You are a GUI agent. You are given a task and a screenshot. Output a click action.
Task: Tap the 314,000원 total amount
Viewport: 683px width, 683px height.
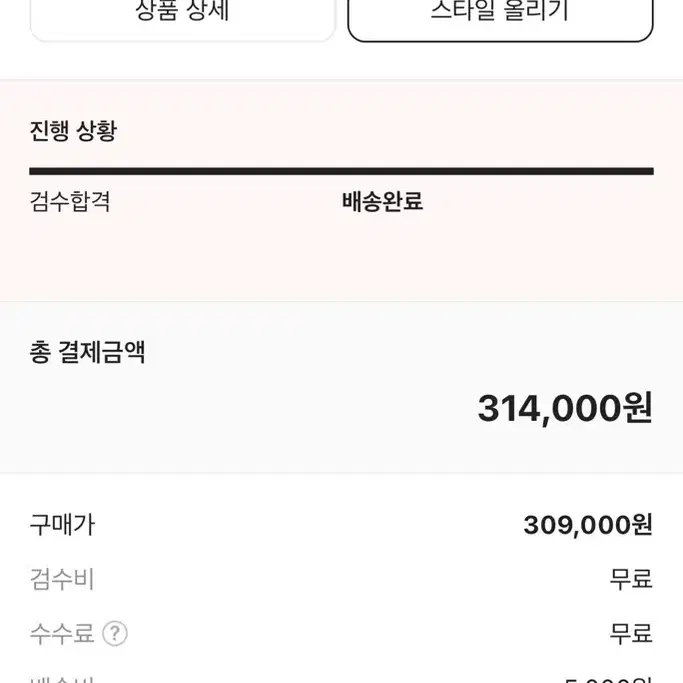point(565,408)
